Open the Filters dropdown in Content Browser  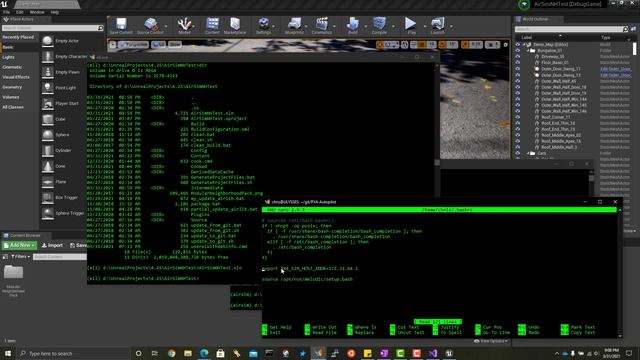pyautogui.click(x=20, y=256)
